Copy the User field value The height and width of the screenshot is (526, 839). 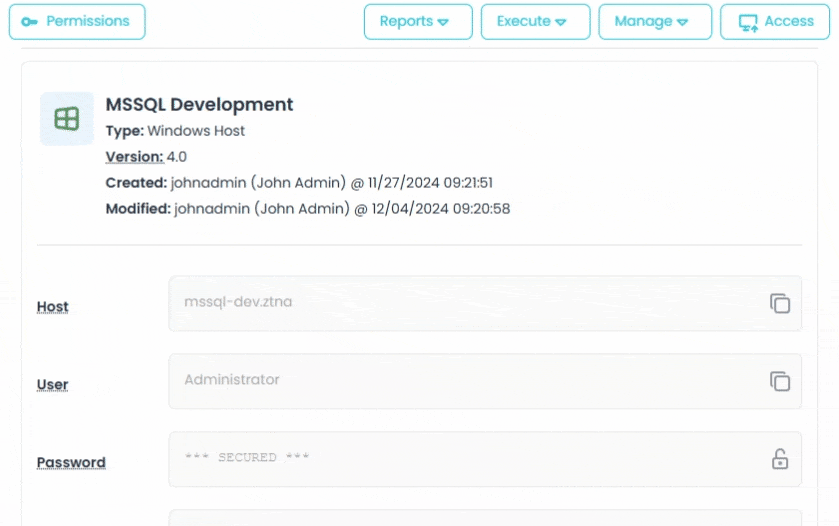pos(780,381)
